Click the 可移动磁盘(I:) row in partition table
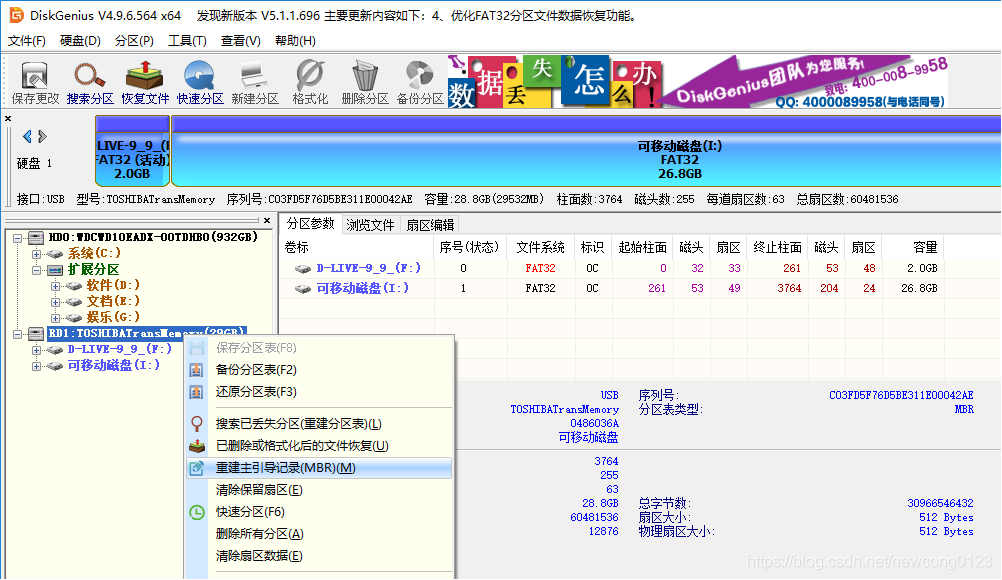The image size is (1002, 580). [x=613, y=288]
